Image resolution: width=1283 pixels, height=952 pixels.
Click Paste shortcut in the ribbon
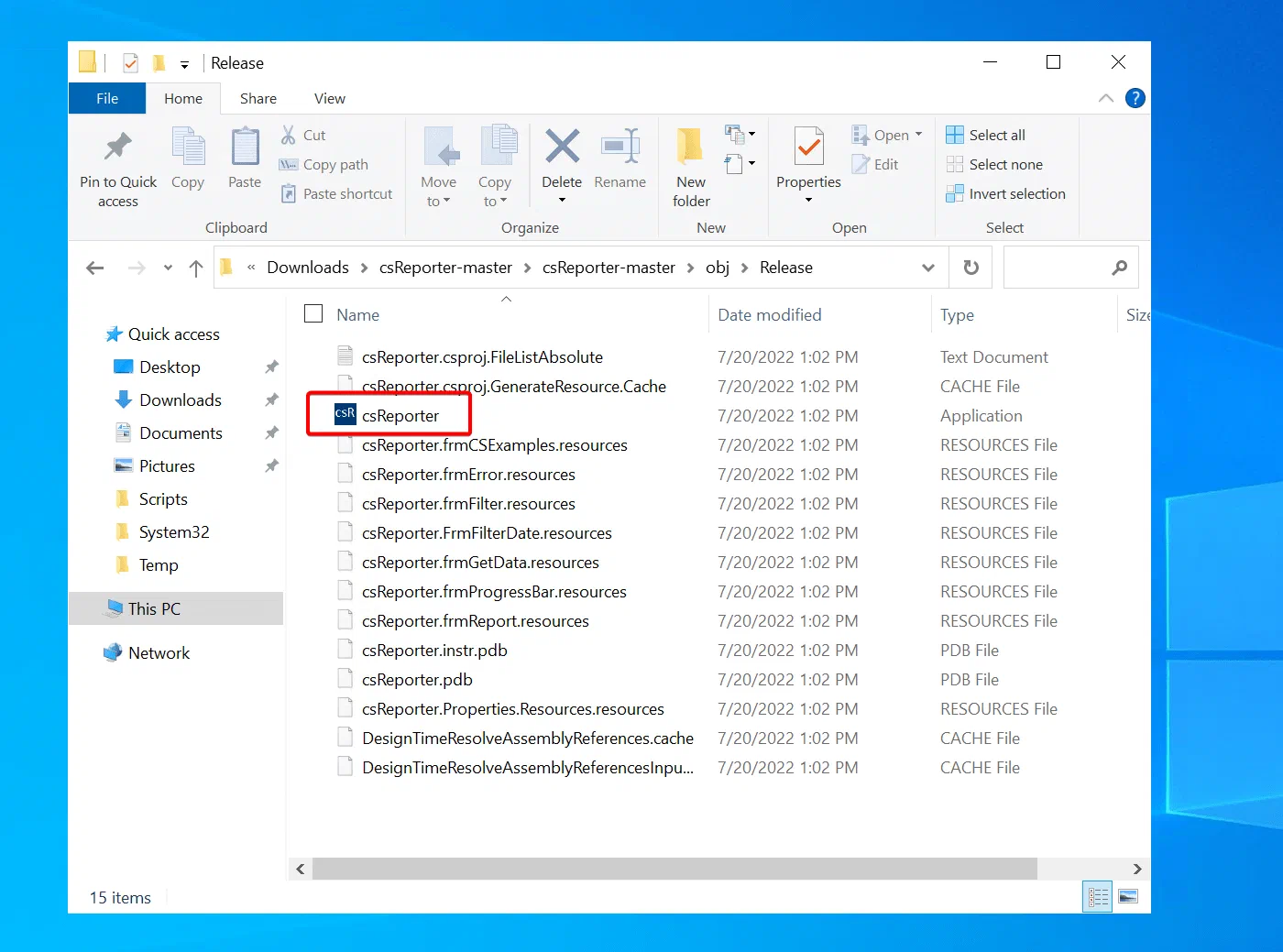point(336,193)
